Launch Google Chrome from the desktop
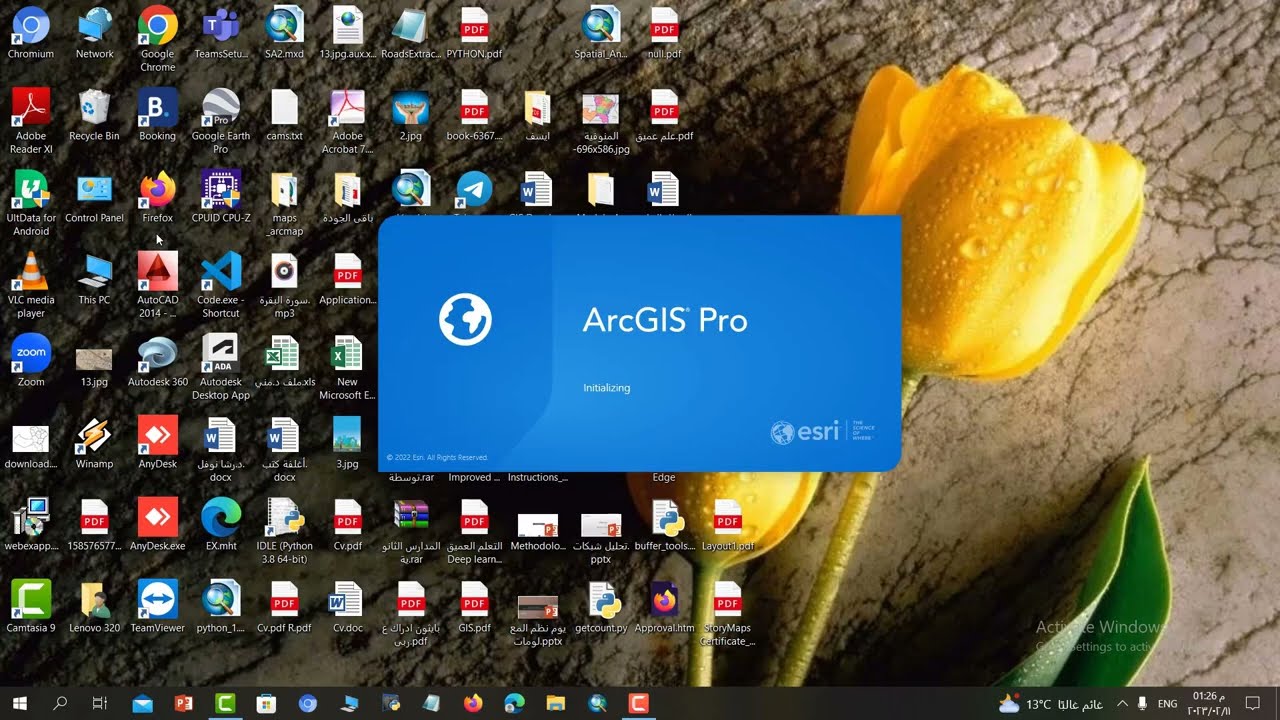 158,40
